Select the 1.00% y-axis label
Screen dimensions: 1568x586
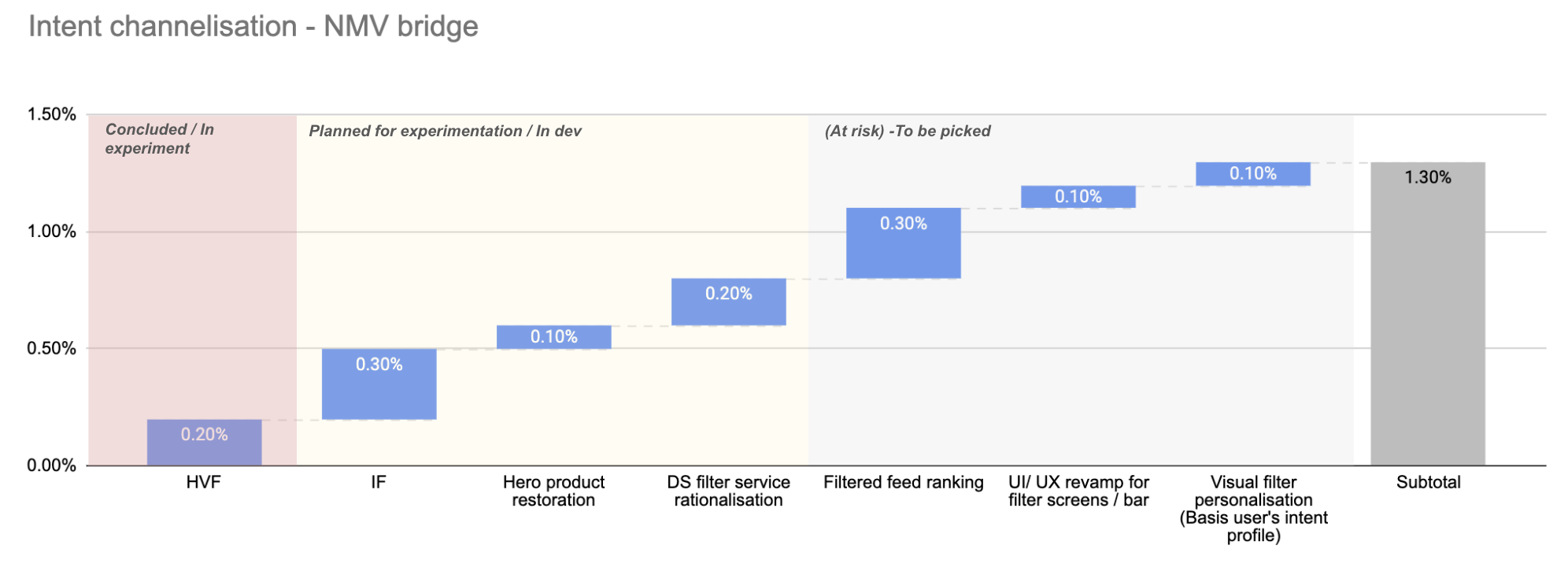point(52,232)
